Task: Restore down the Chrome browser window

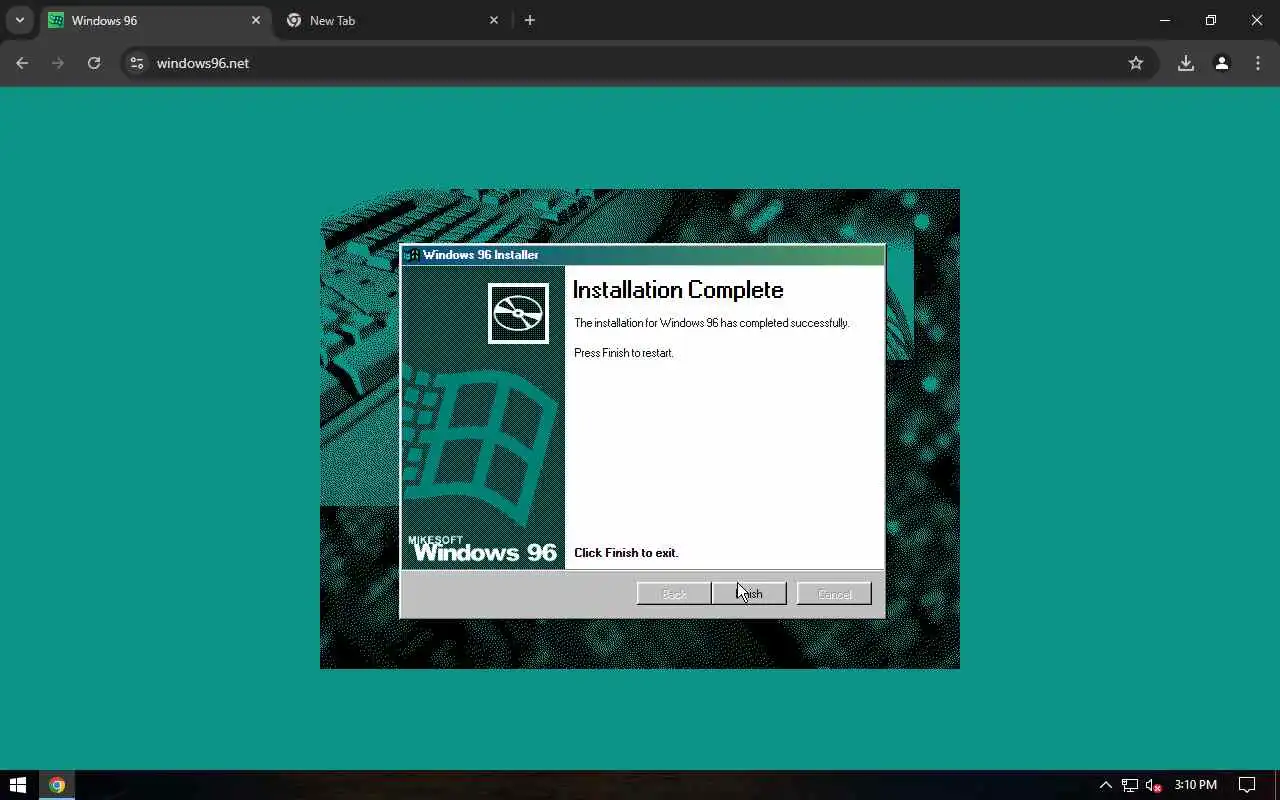Action: click(1211, 20)
